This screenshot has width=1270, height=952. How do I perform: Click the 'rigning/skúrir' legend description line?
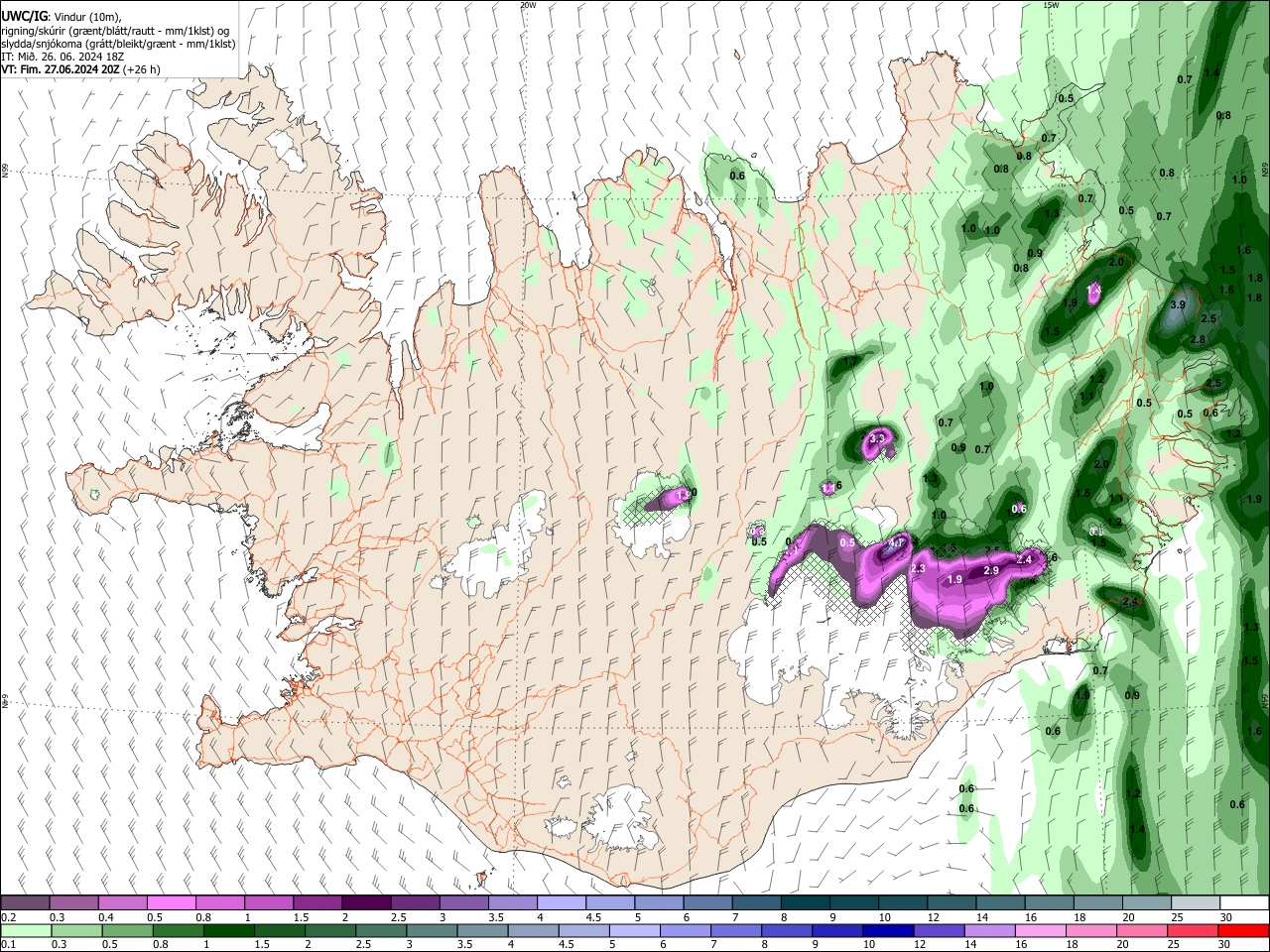(115, 31)
